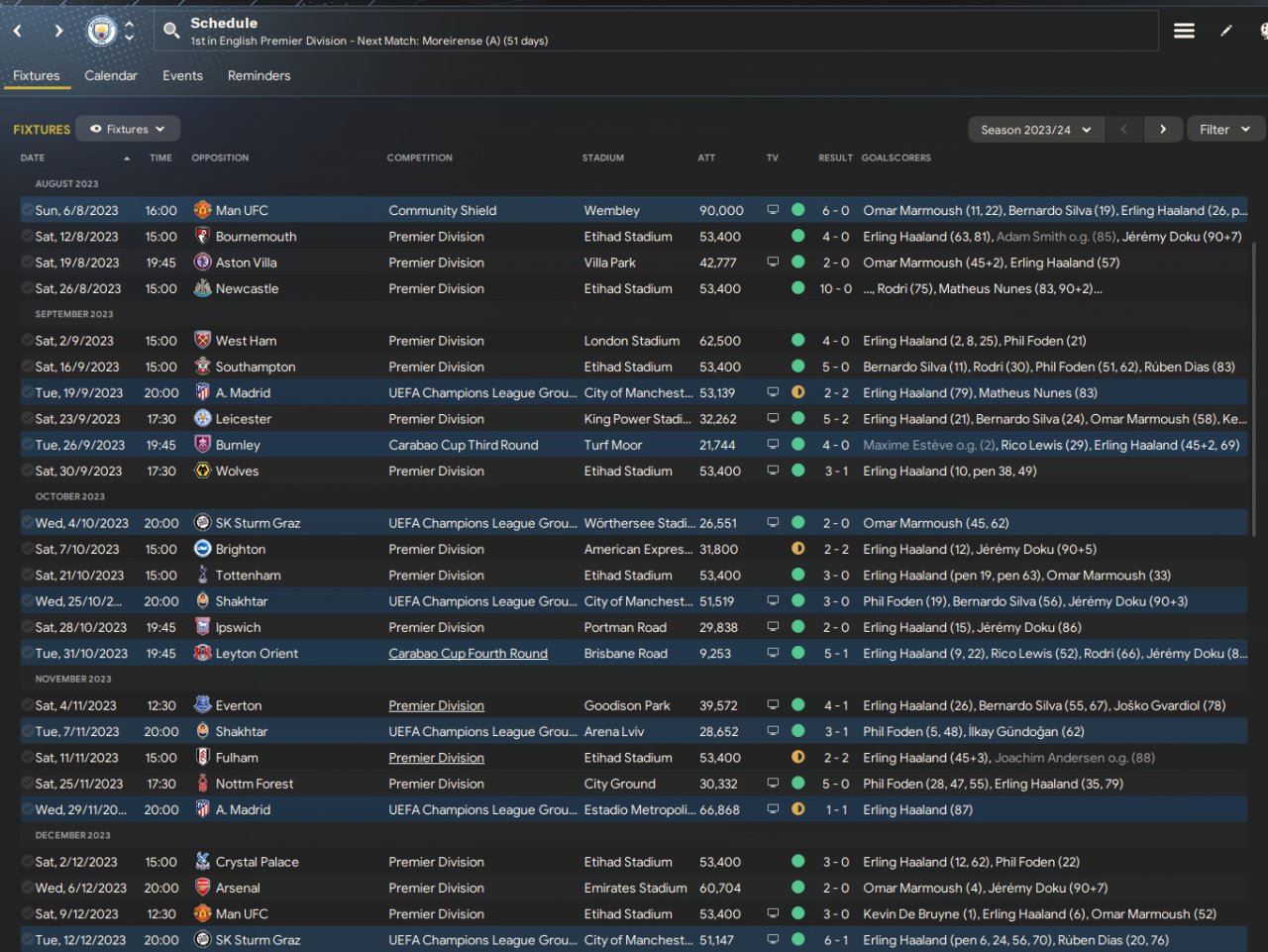Sort fixtures by the DATE column
This screenshot has height=952, width=1268.
(x=33, y=158)
